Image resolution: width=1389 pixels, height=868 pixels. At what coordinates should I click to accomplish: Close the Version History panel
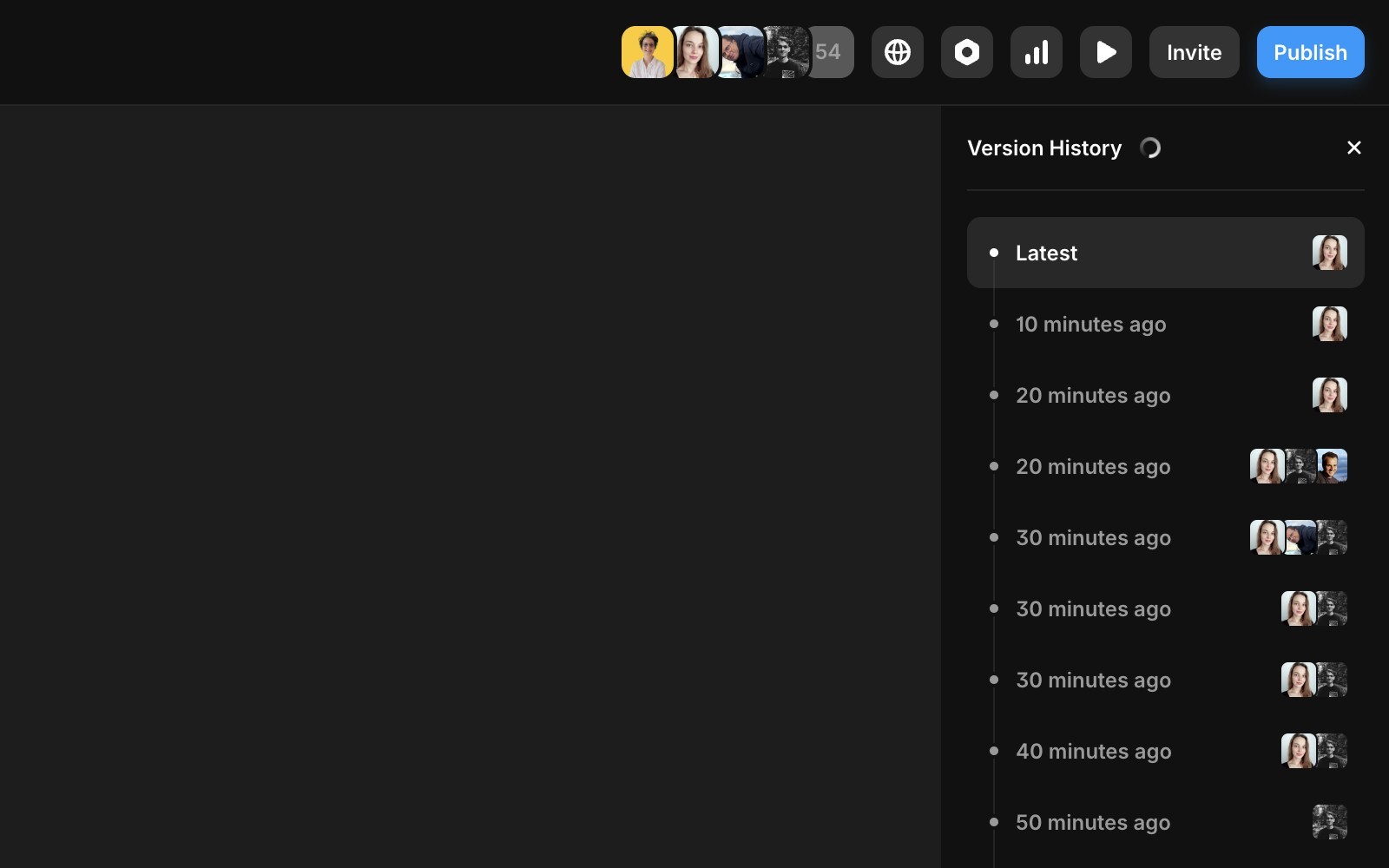tap(1353, 148)
